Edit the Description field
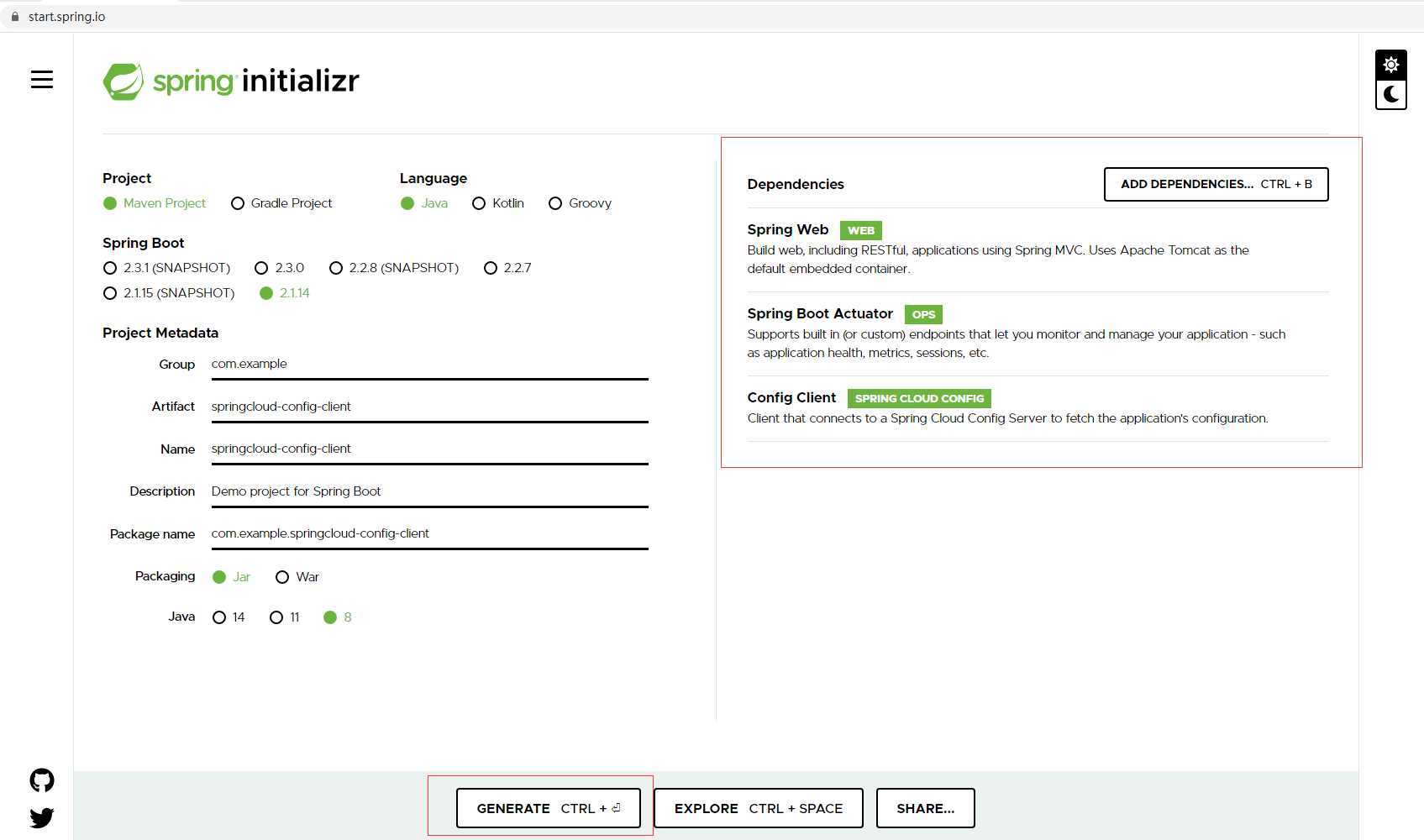The image size is (1424, 840). 429,491
